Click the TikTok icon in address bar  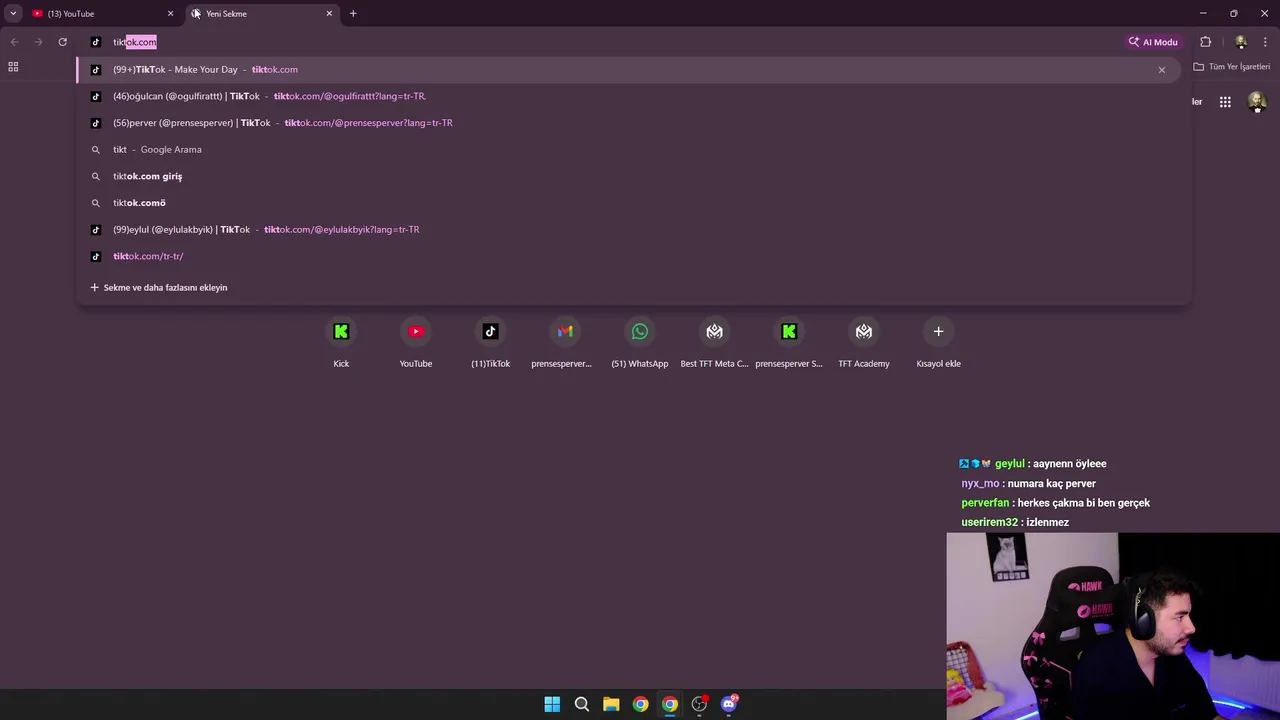click(x=96, y=42)
